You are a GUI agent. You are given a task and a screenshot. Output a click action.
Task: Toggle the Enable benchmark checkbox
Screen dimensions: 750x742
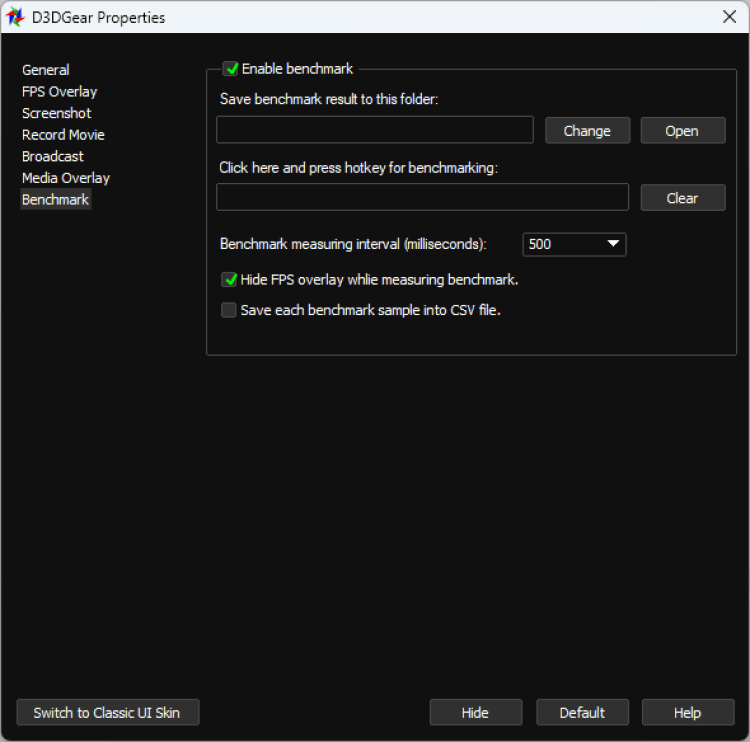231,69
